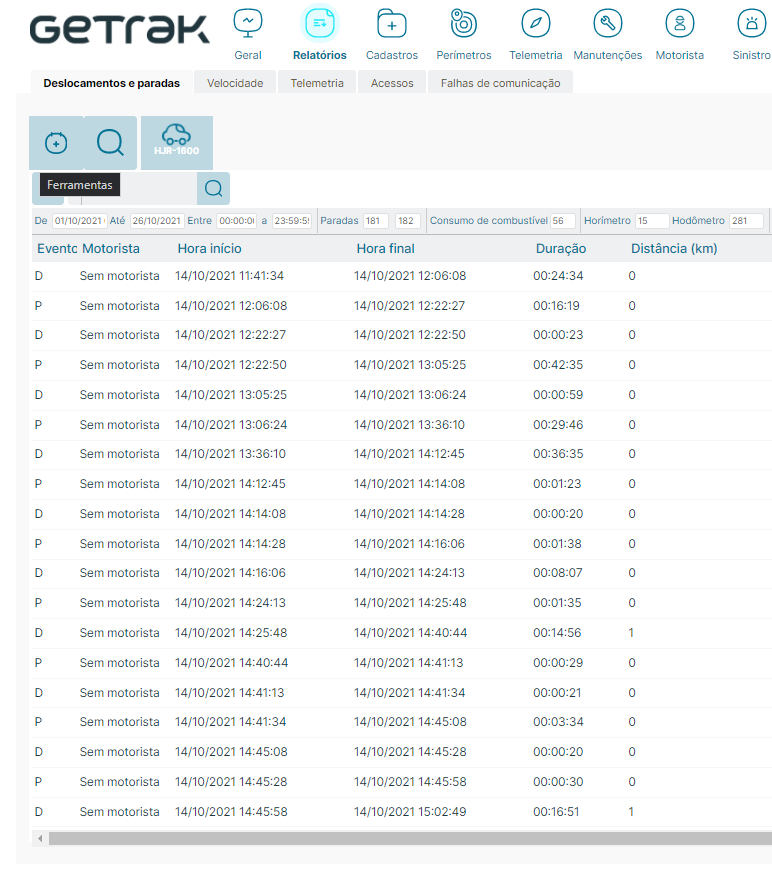The height and width of the screenshot is (893, 772).
Task: Click end time 14/10/2021 15:02:49
Action: (x=410, y=812)
